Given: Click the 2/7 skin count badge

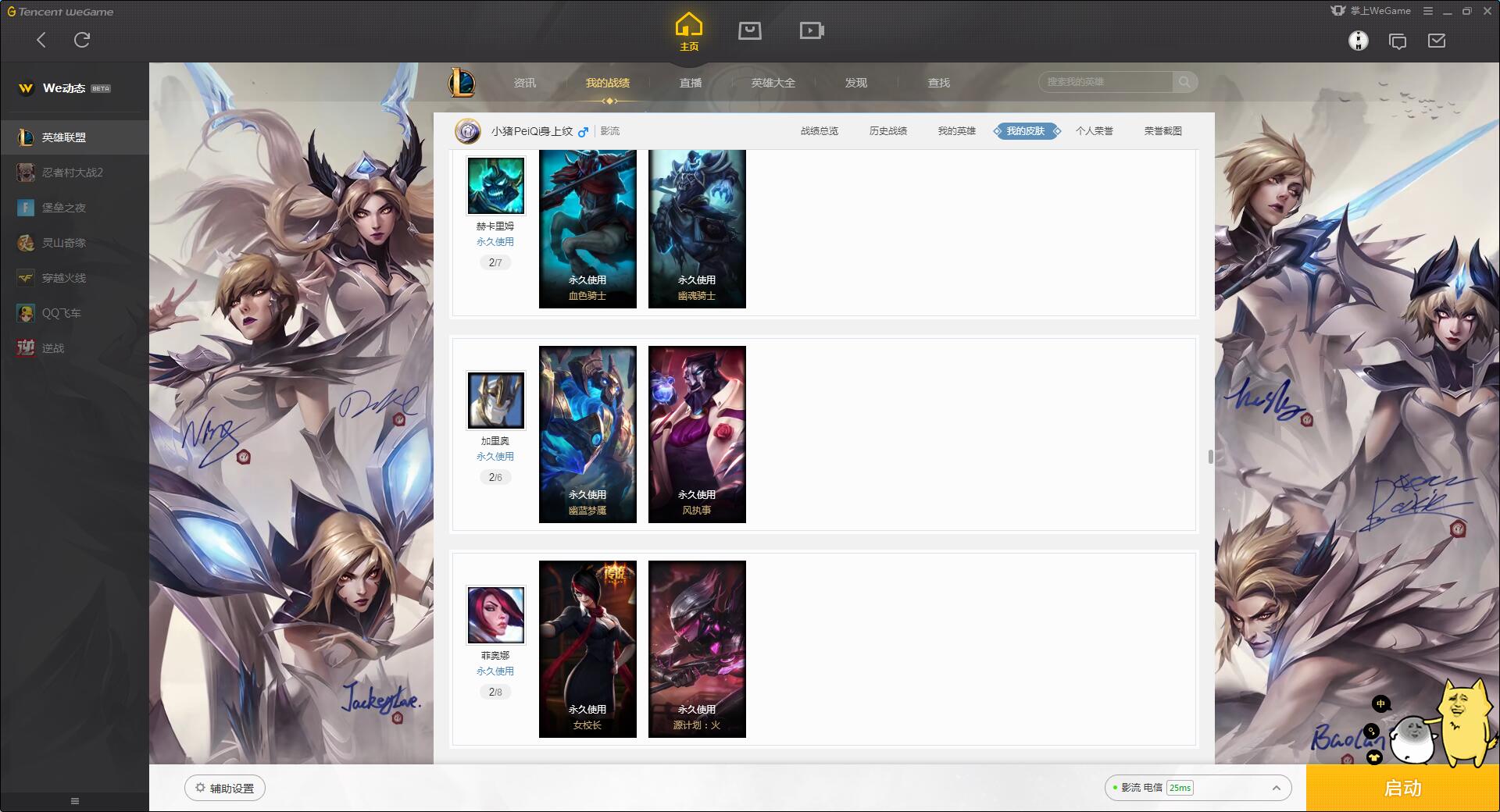Looking at the screenshot, I should click(495, 262).
